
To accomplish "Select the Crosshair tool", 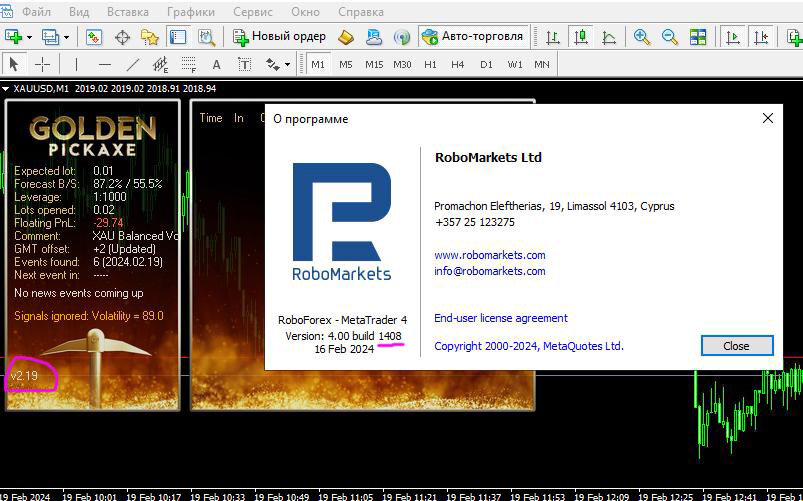I will pyautogui.click(x=42, y=65).
